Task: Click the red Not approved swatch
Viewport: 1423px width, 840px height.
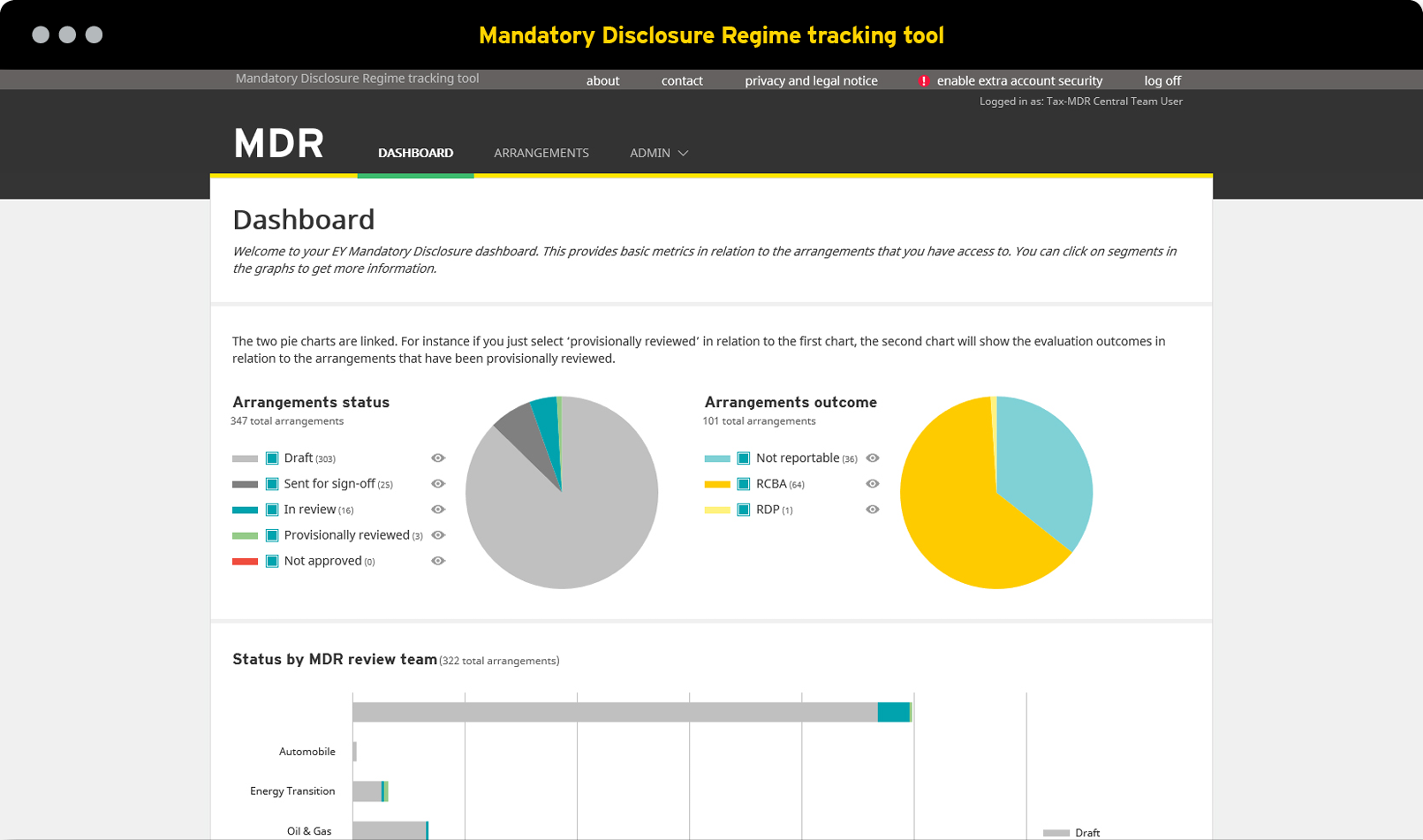Action: click(245, 561)
